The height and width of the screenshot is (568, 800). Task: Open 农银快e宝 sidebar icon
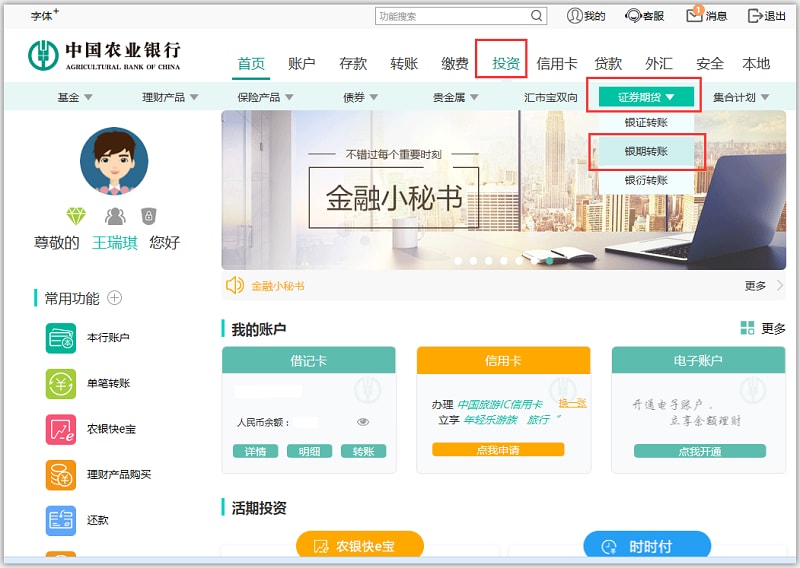(x=61, y=429)
